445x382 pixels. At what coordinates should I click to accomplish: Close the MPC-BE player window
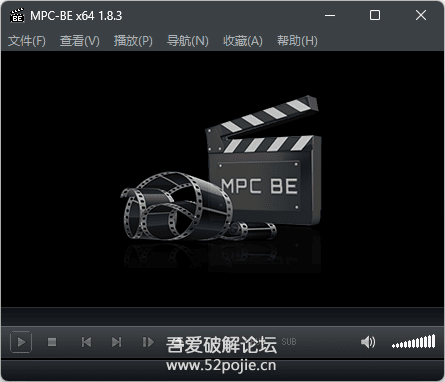point(421,15)
